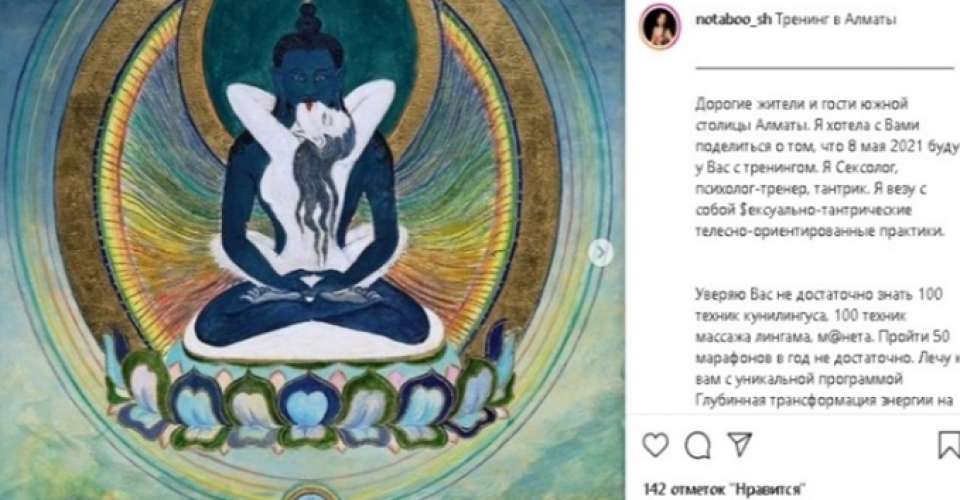Visit the notaboo_sh username link
Screen dimensions: 960x500
[x=733, y=20]
